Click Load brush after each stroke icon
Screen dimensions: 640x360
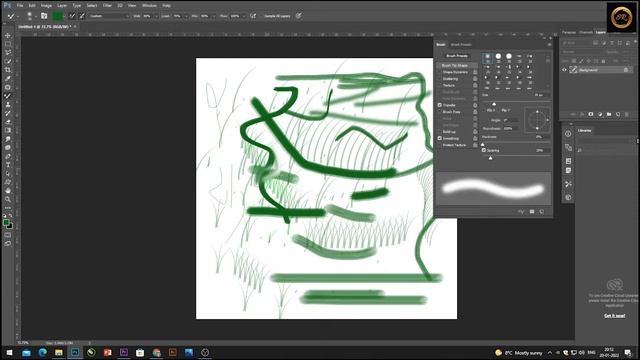[72, 16]
